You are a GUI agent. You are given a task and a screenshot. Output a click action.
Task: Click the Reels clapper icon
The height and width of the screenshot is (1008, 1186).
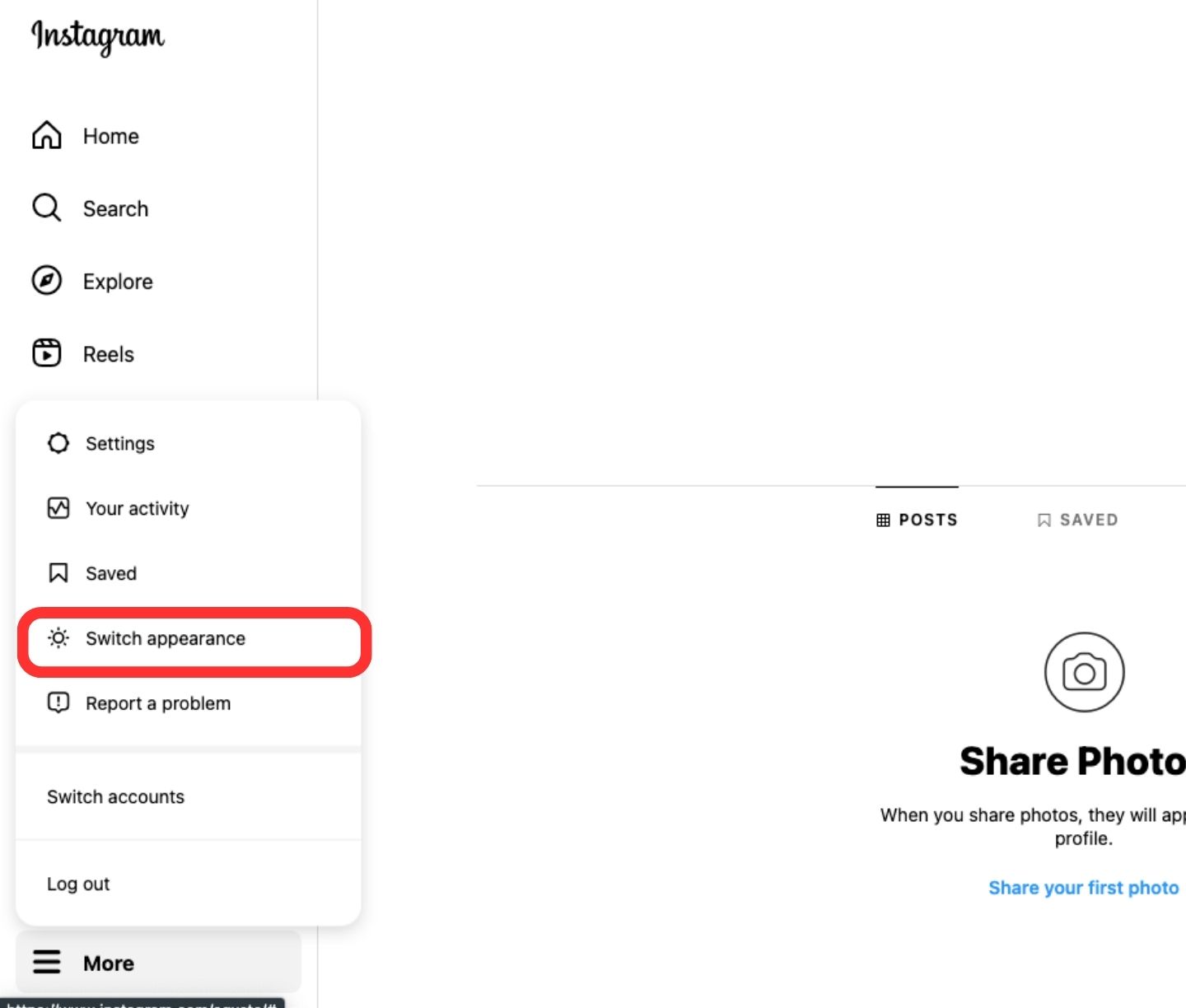pyautogui.click(x=47, y=353)
